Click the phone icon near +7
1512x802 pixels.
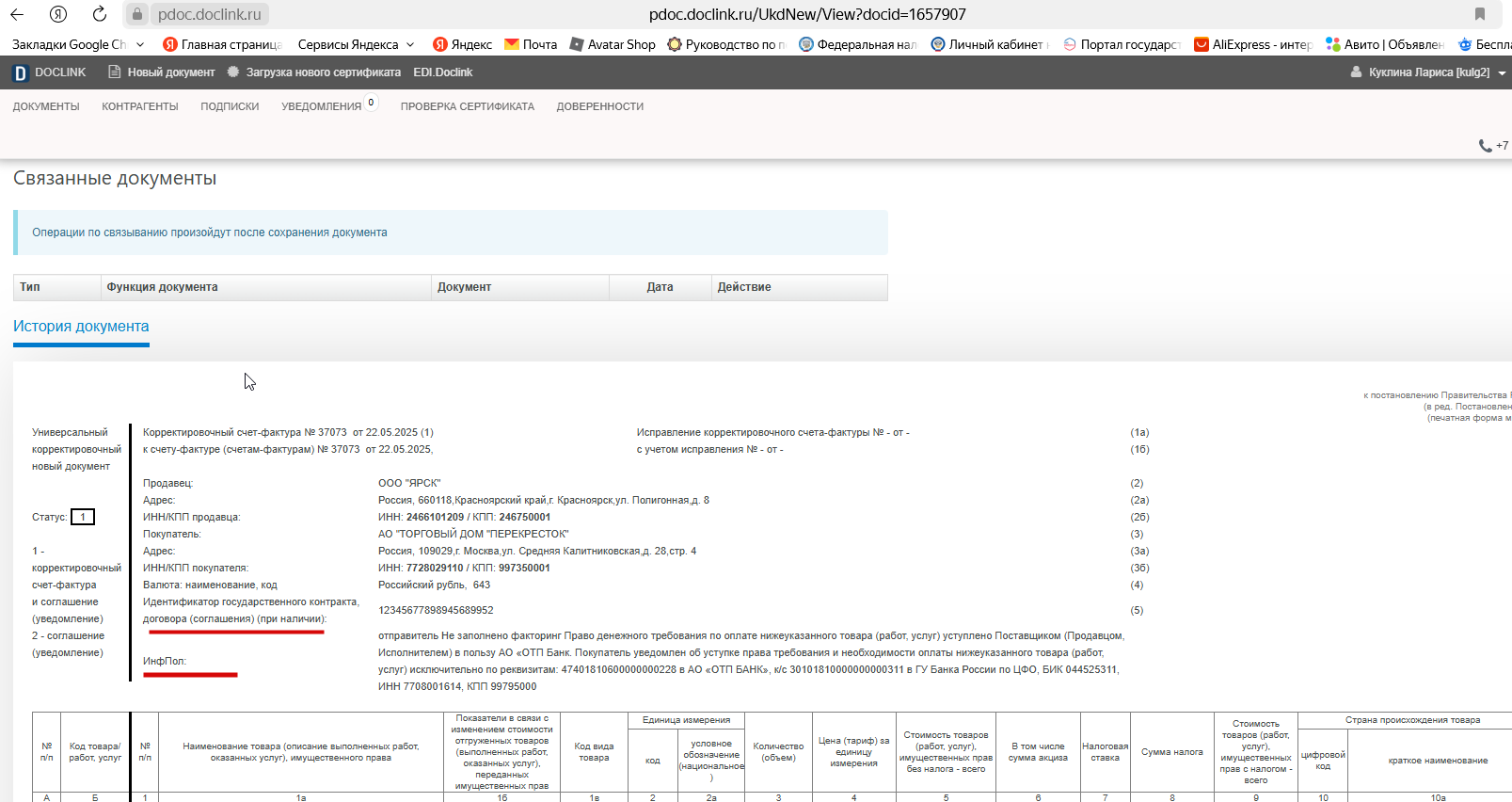click(1485, 146)
